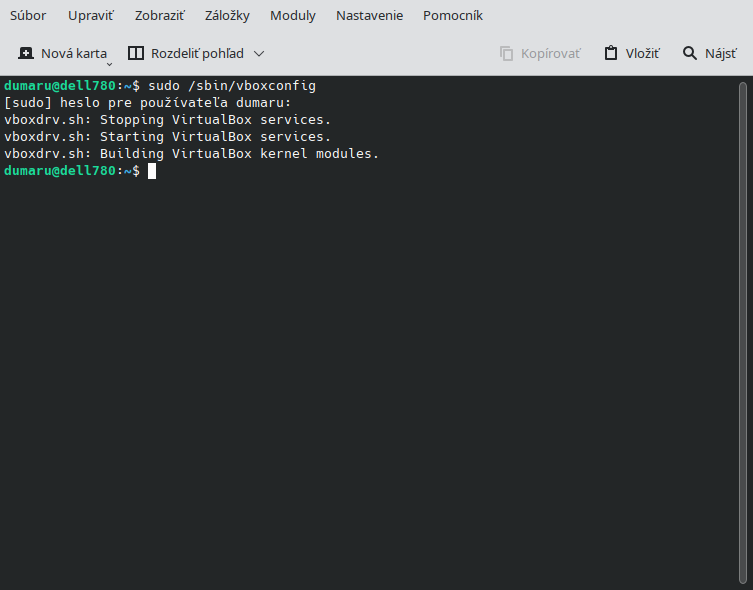
Task: Open the Upraviť menu
Action: point(91,15)
